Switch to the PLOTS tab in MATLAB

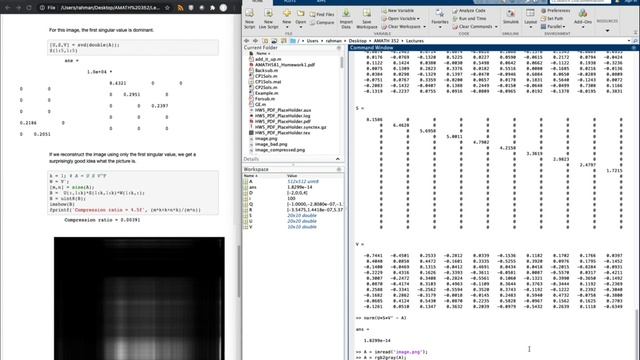coord(290,1)
